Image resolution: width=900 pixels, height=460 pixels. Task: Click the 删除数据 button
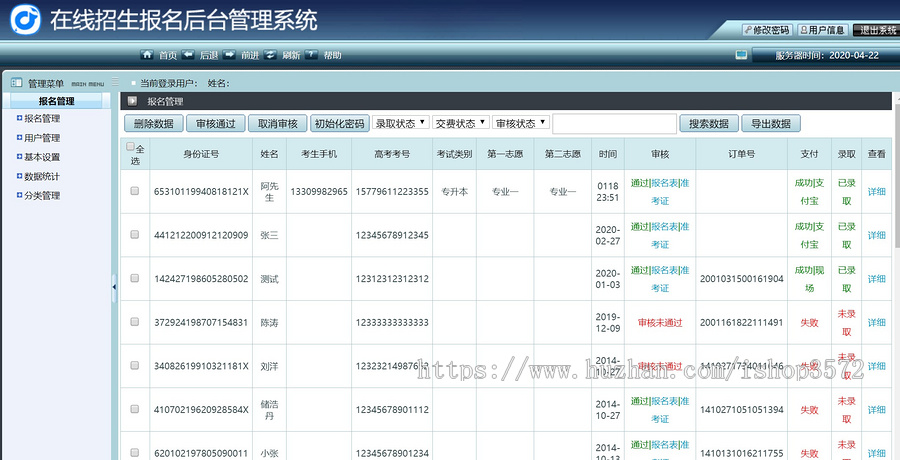154,123
